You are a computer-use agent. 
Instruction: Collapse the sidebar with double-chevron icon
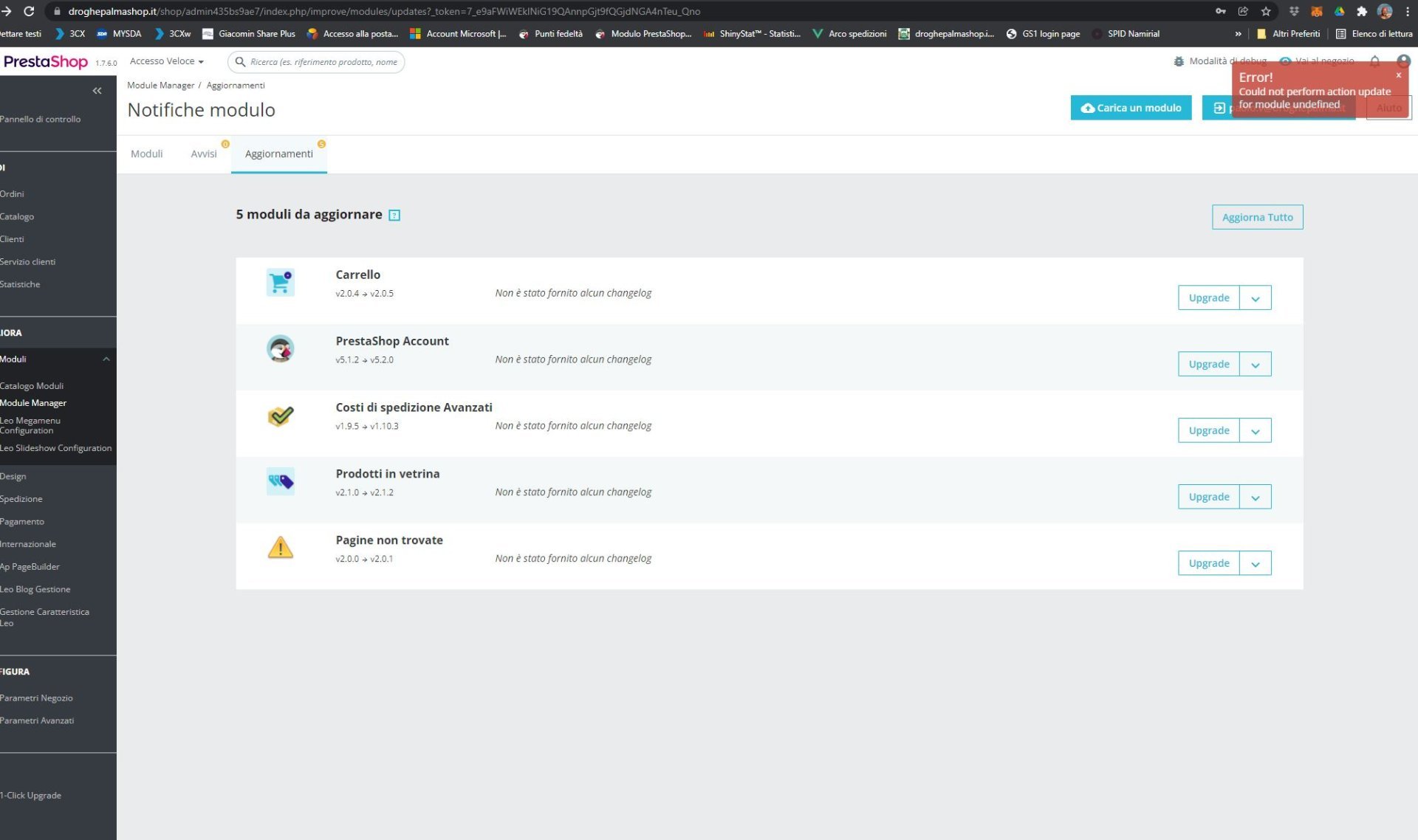97,91
